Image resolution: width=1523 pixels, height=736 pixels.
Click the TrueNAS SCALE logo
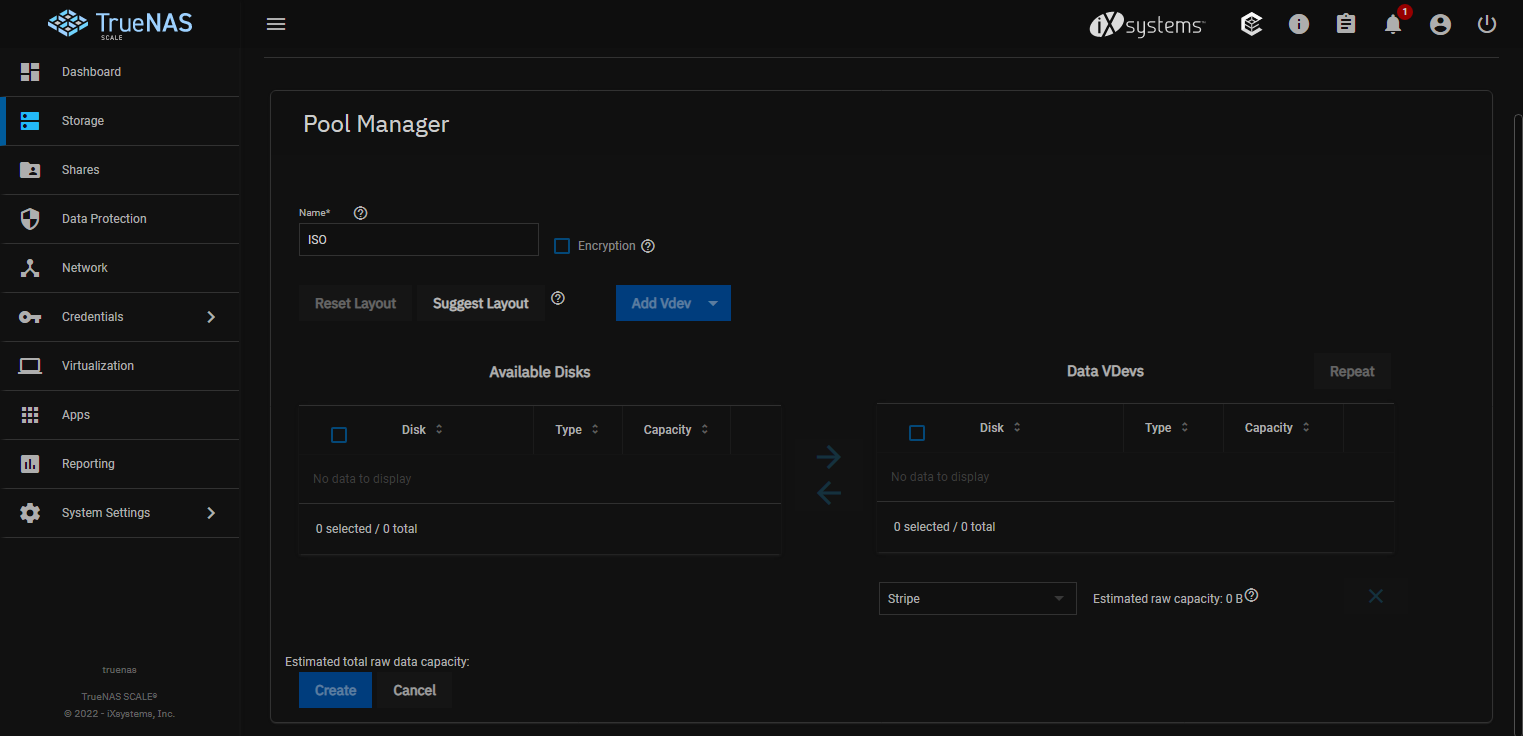point(120,24)
